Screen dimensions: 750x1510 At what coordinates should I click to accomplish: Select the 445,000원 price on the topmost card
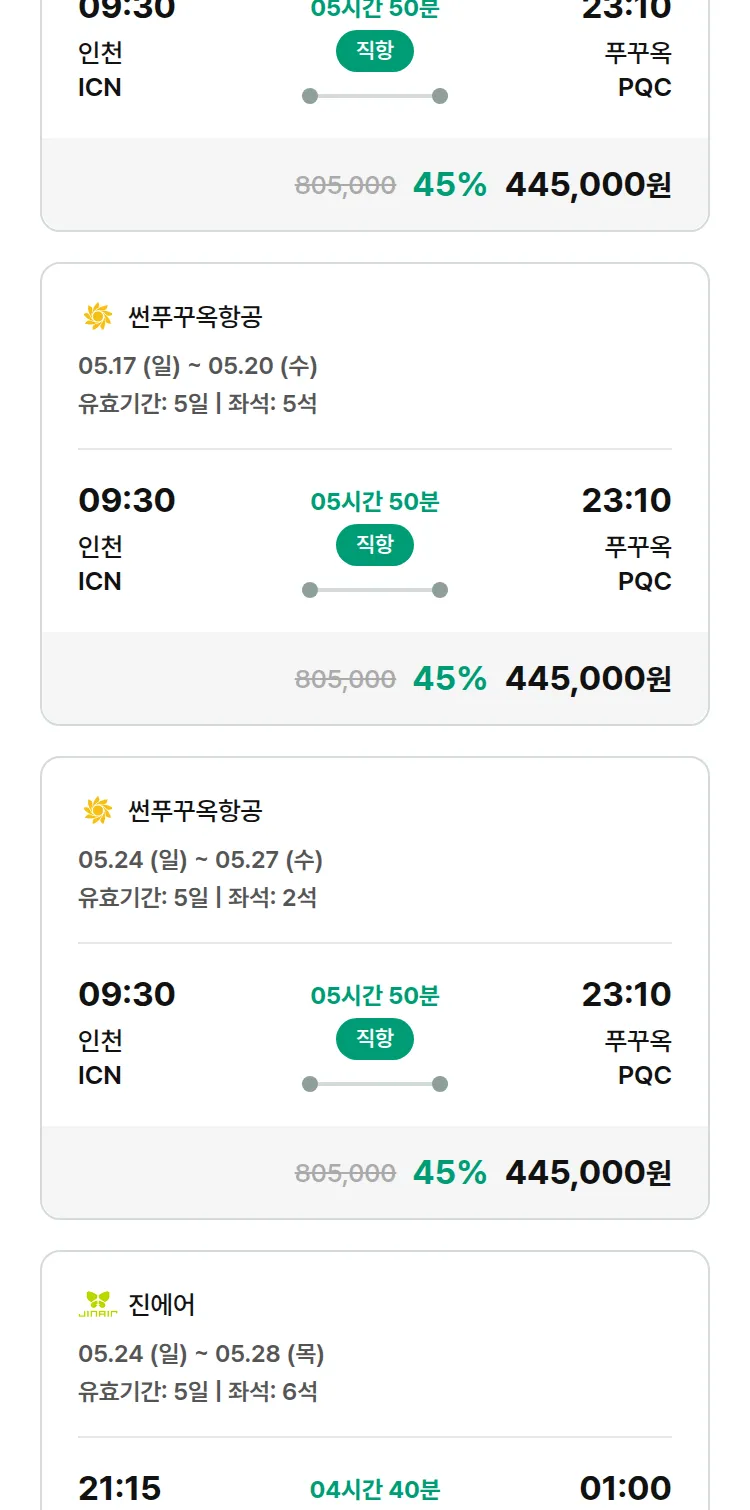(x=588, y=185)
